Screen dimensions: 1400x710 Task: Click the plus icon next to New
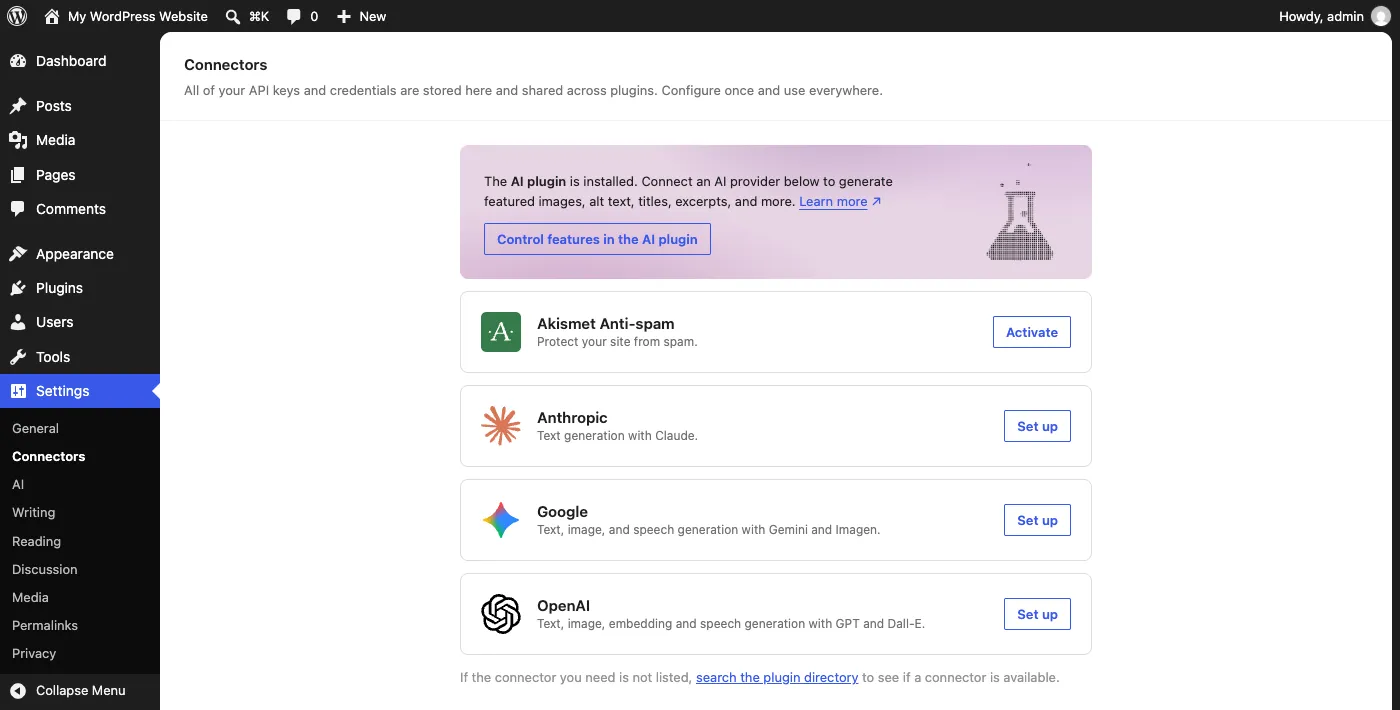point(344,16)
